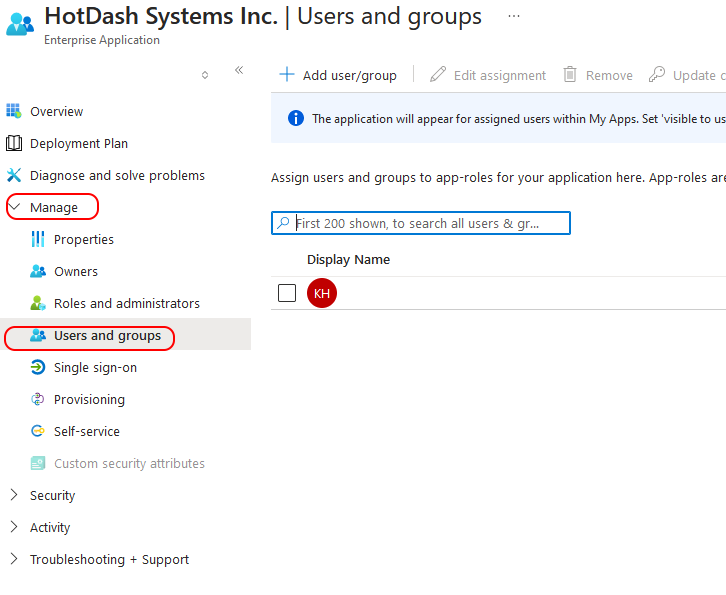Click the magnifier icon in search box
This screenshot has height=595, width=726.
point(283,223)
